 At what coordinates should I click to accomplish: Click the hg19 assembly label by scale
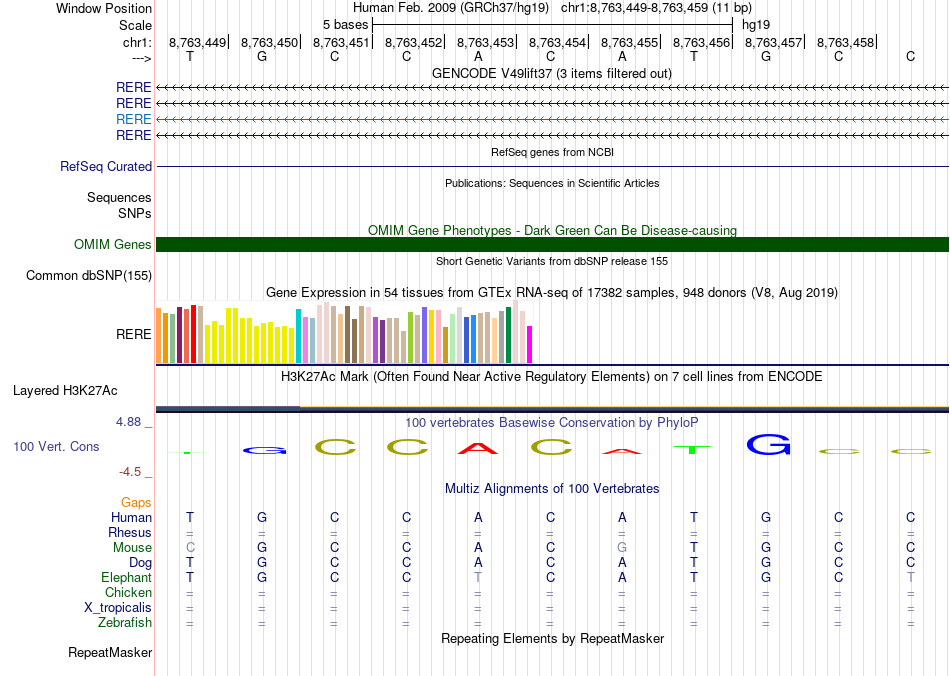[756, 25]
